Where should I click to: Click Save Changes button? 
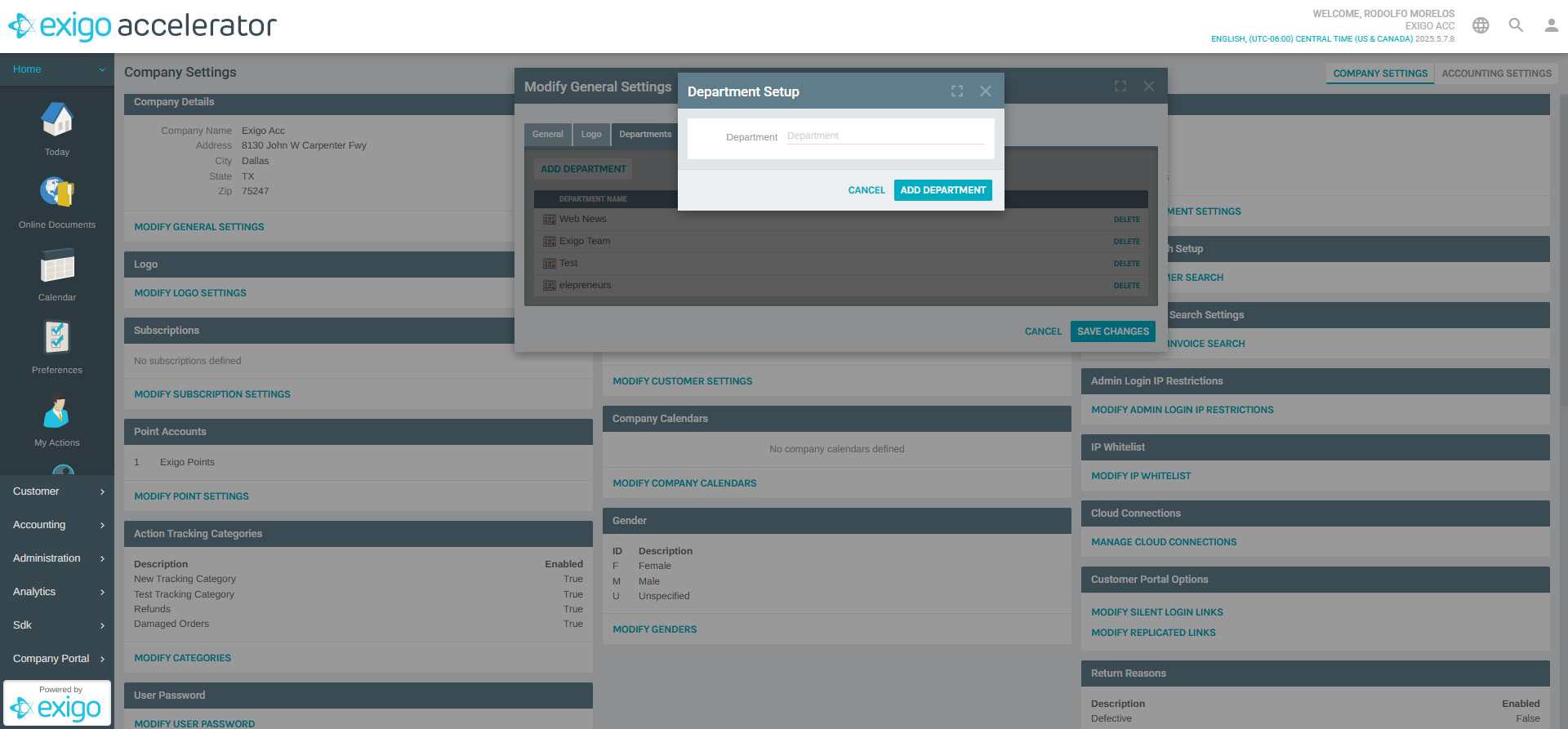1113,331
